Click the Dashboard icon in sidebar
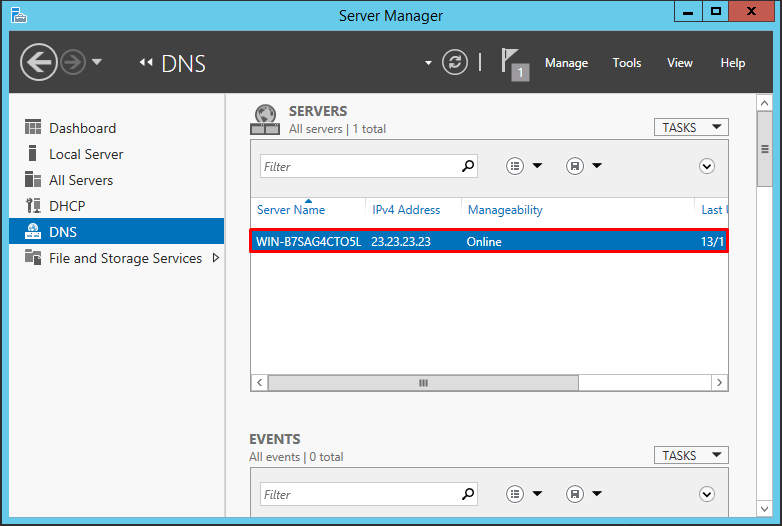782x526 pixels. coord(33,128)
